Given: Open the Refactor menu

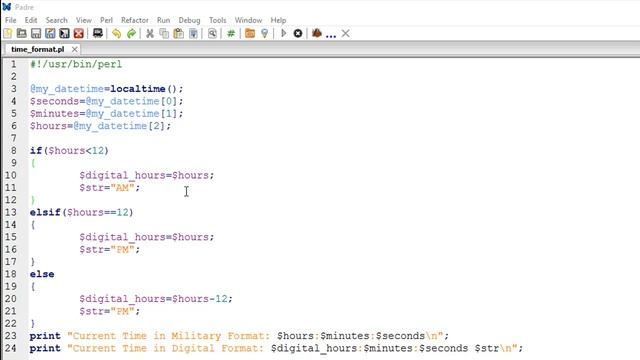Looking at the screenshot, I should pos(135,20).
